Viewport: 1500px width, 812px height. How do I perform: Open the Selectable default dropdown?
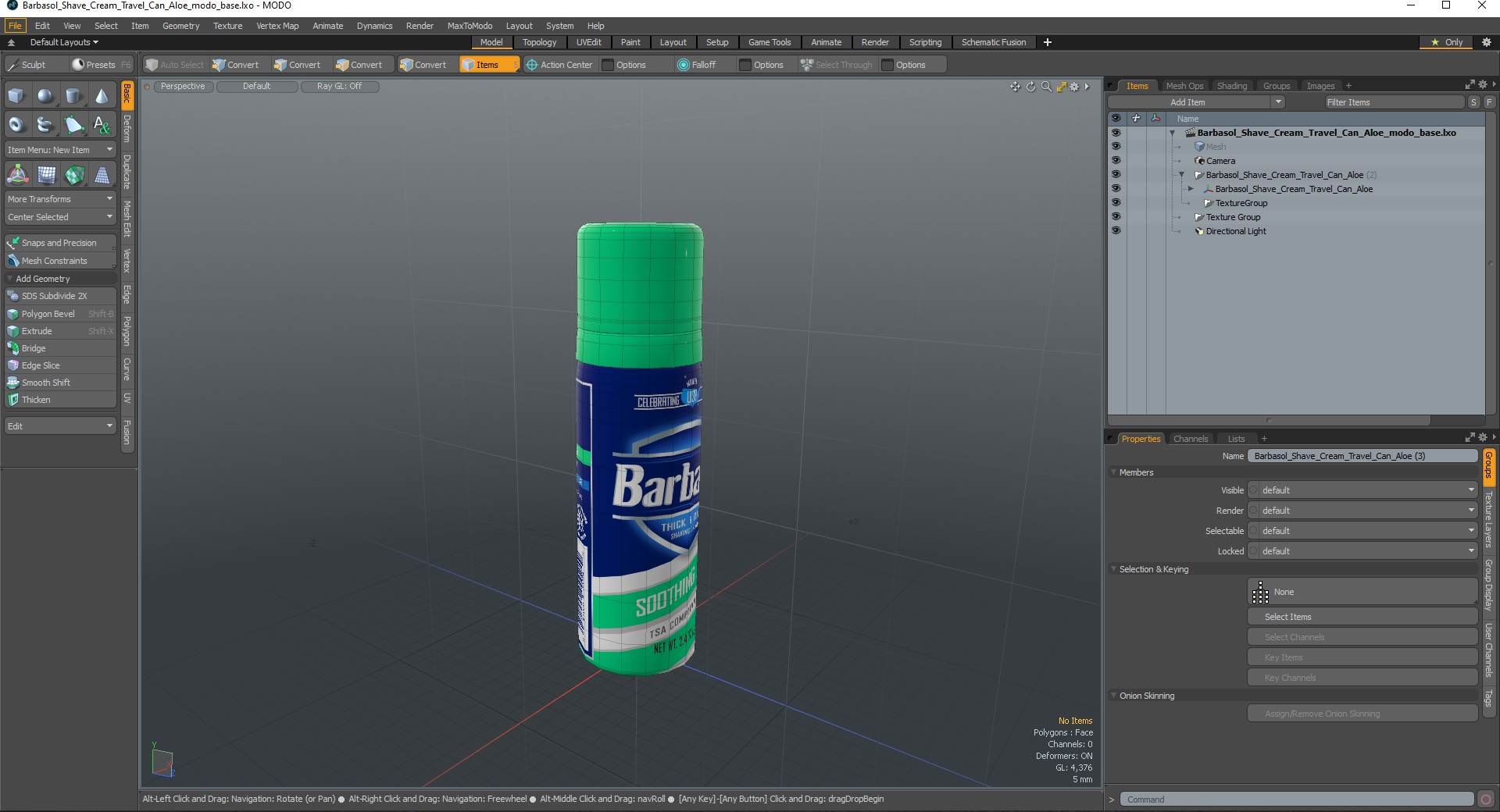coord(1362,531)
